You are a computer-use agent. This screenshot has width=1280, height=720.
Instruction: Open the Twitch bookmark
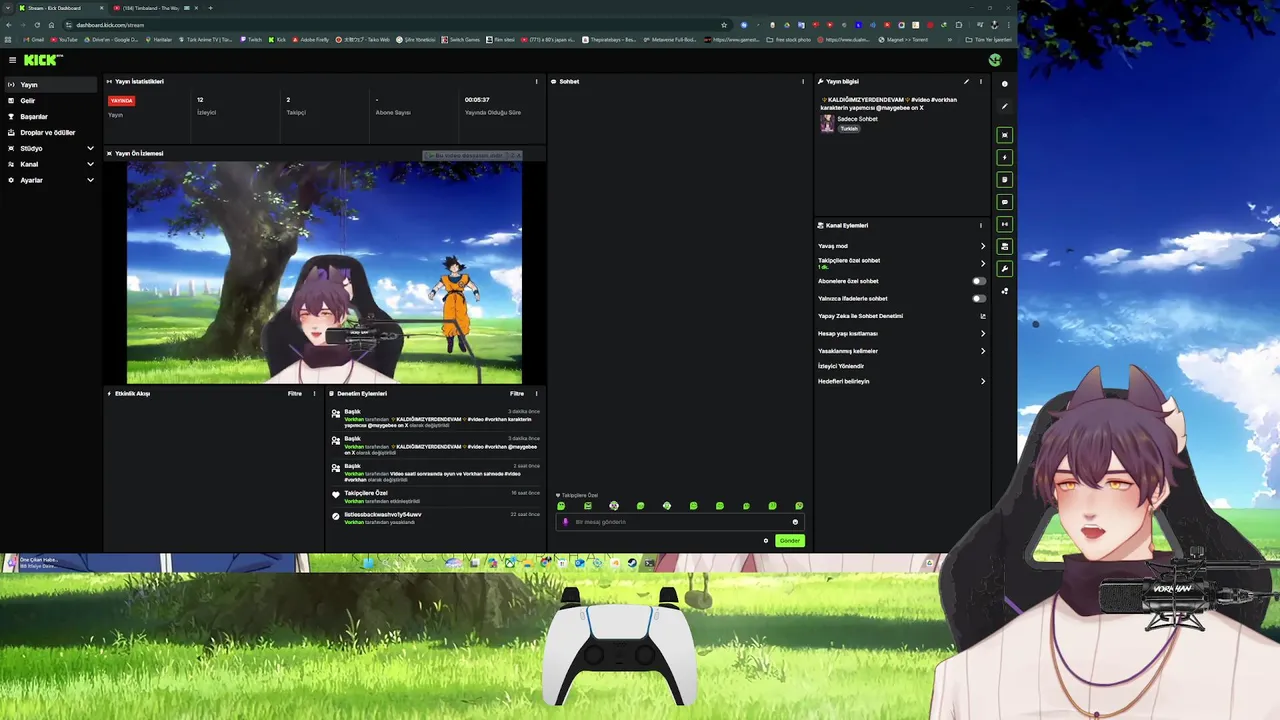[x=251, y=40]
